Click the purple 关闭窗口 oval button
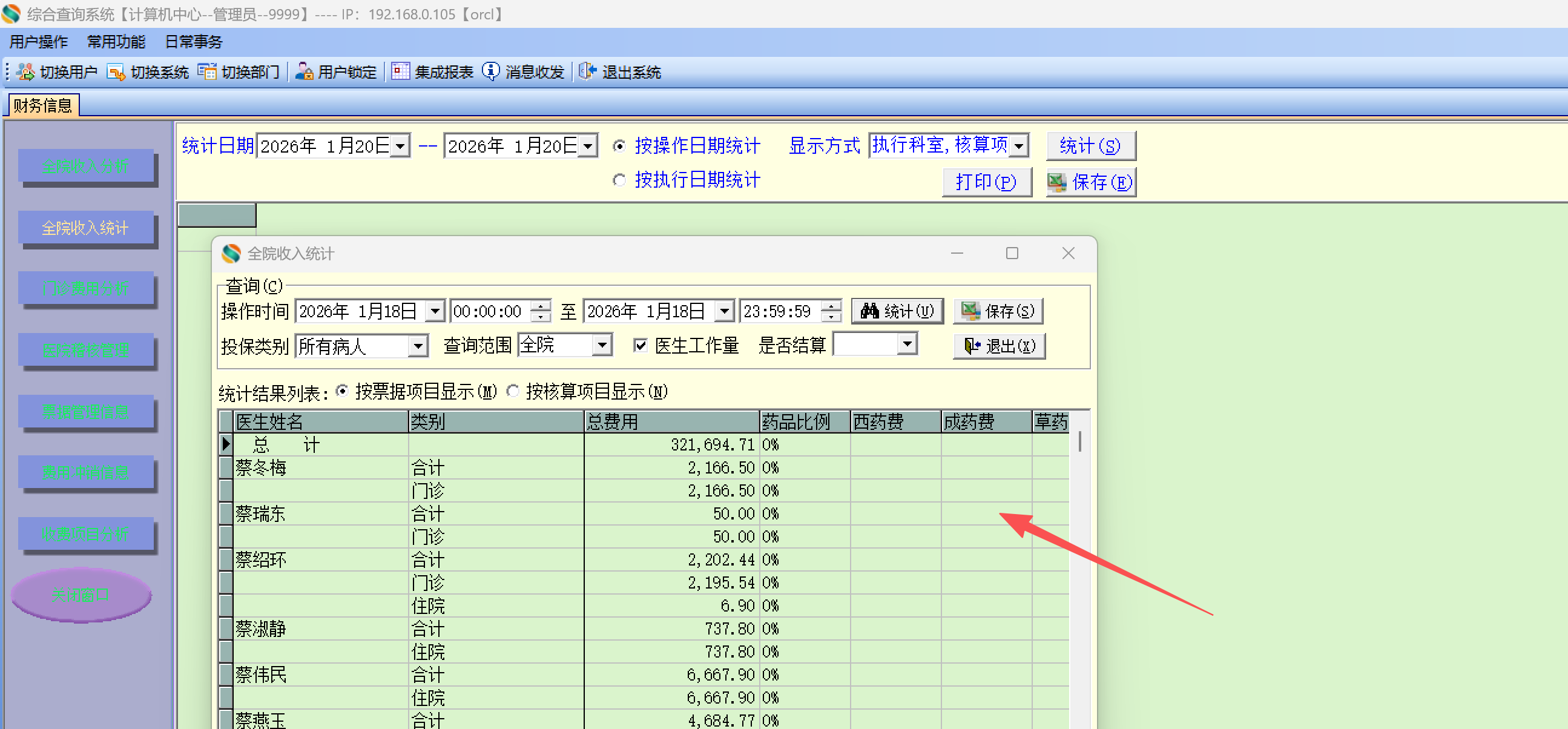This screenshot has width=1568, height=729. point(81,595)
